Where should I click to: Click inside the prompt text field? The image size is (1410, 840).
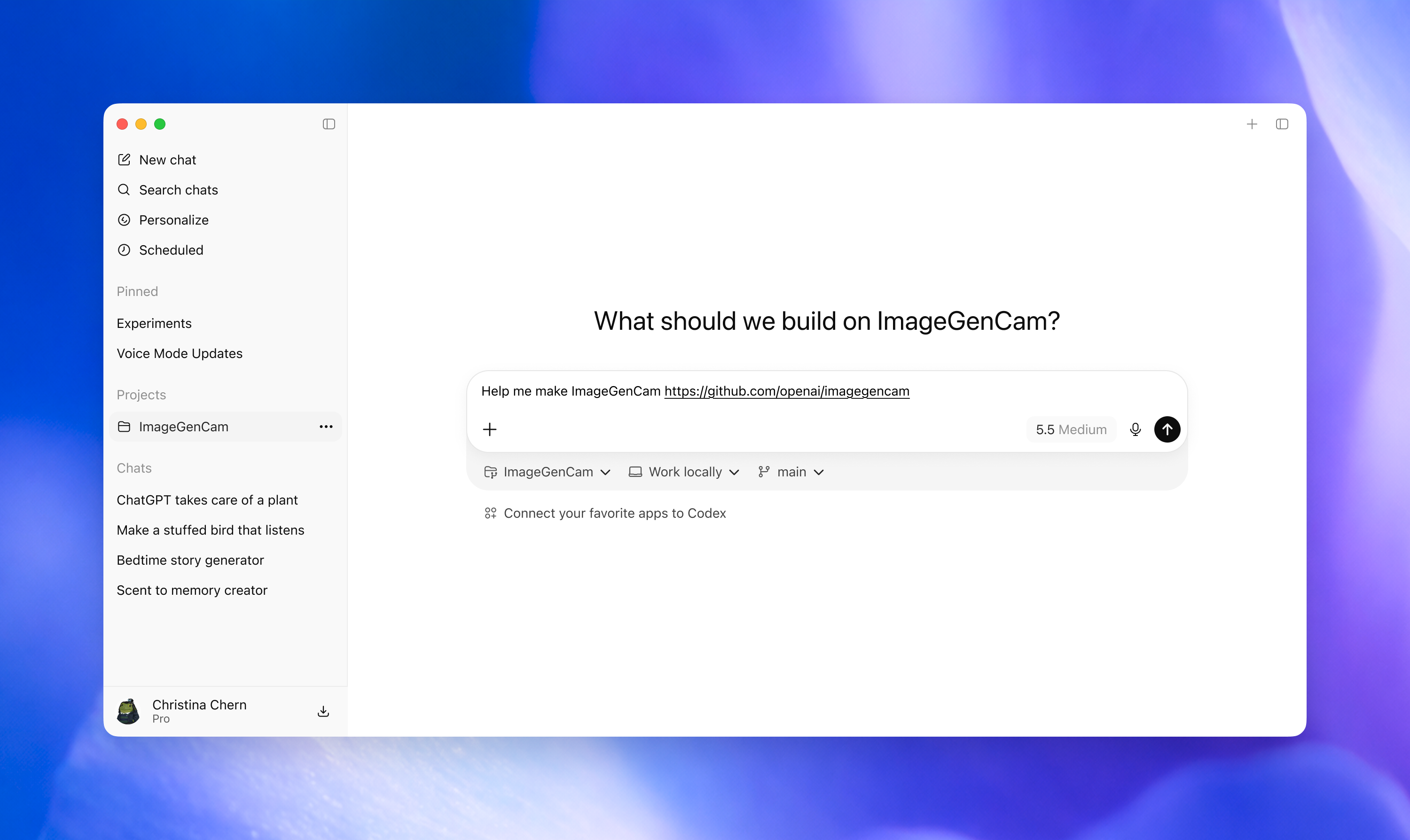(827, 391)
